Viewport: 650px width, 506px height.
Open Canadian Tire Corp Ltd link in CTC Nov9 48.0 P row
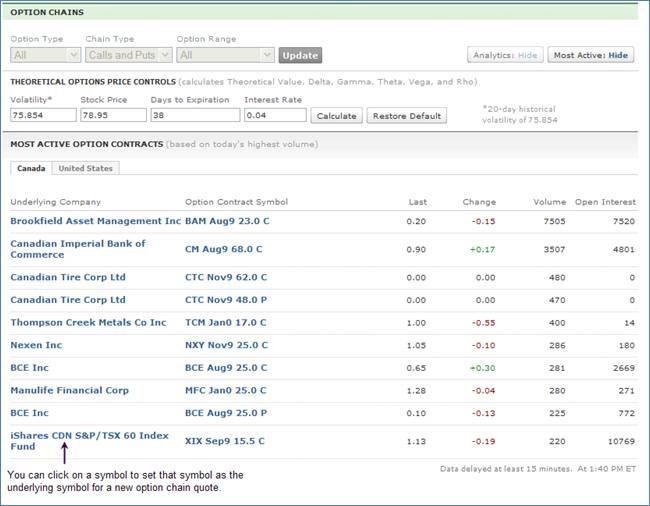point(68,300)
